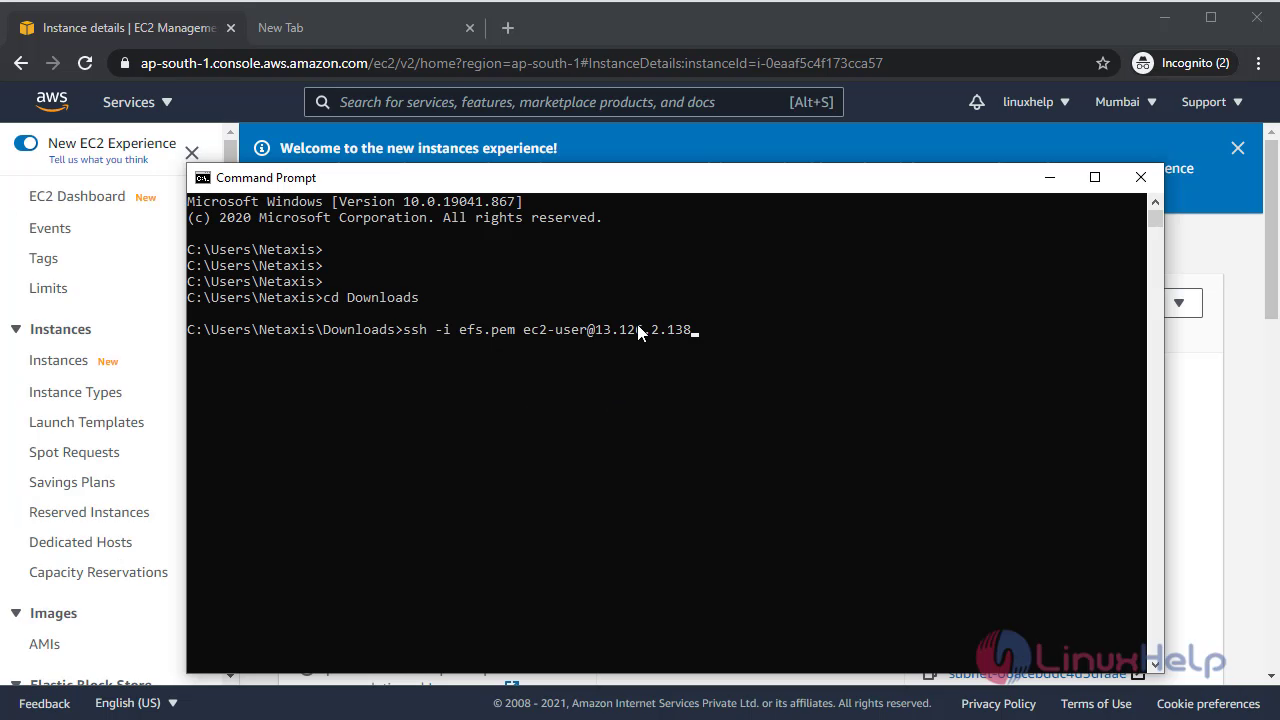Collapse the Images sidebar section
This screenshot has height=720, width=1280.
pyautogui.click(x=16, y=613)
